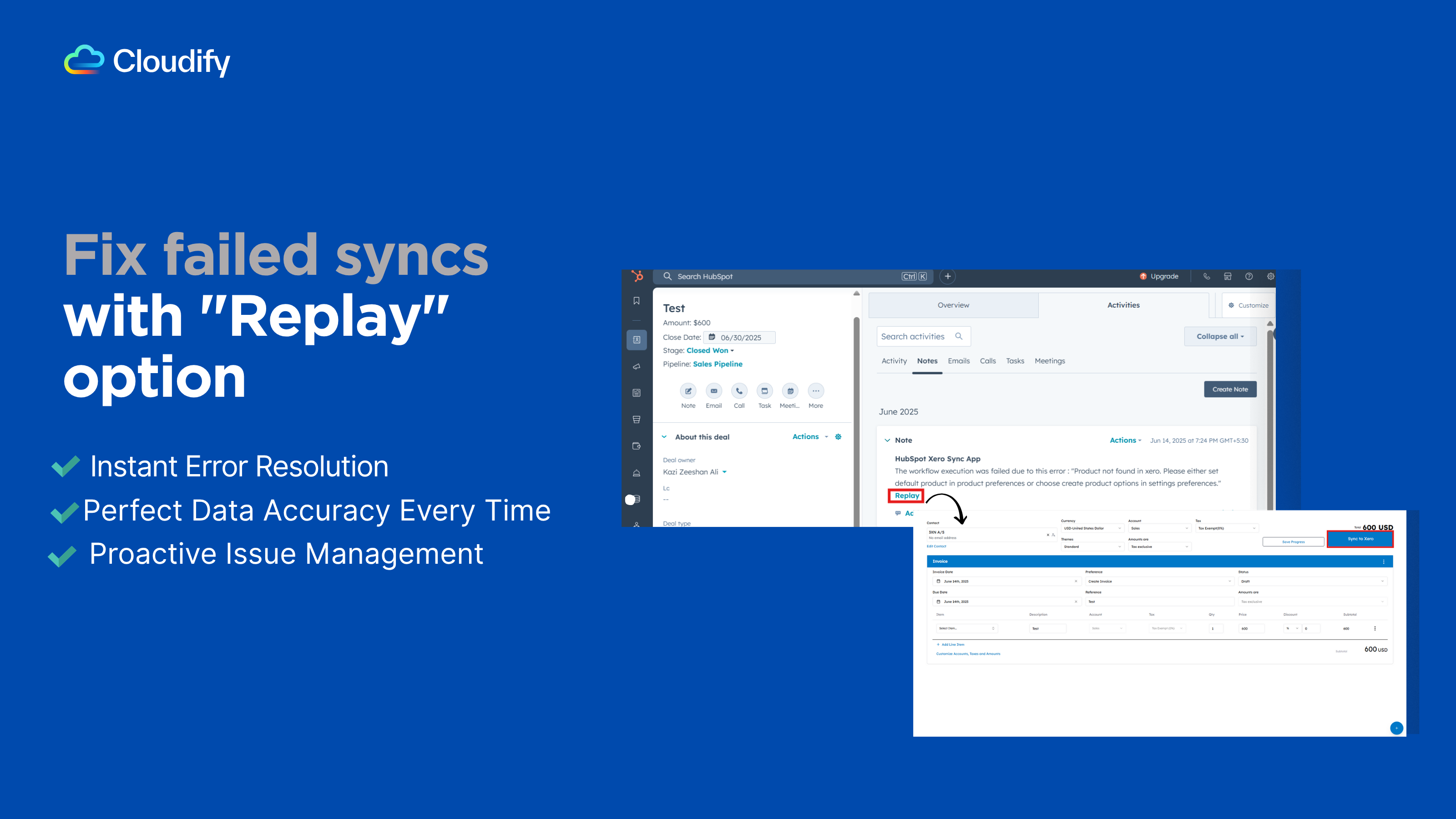Click the Customize button
Viewport: 1456px width, 819px height.
click(1248, 305)
